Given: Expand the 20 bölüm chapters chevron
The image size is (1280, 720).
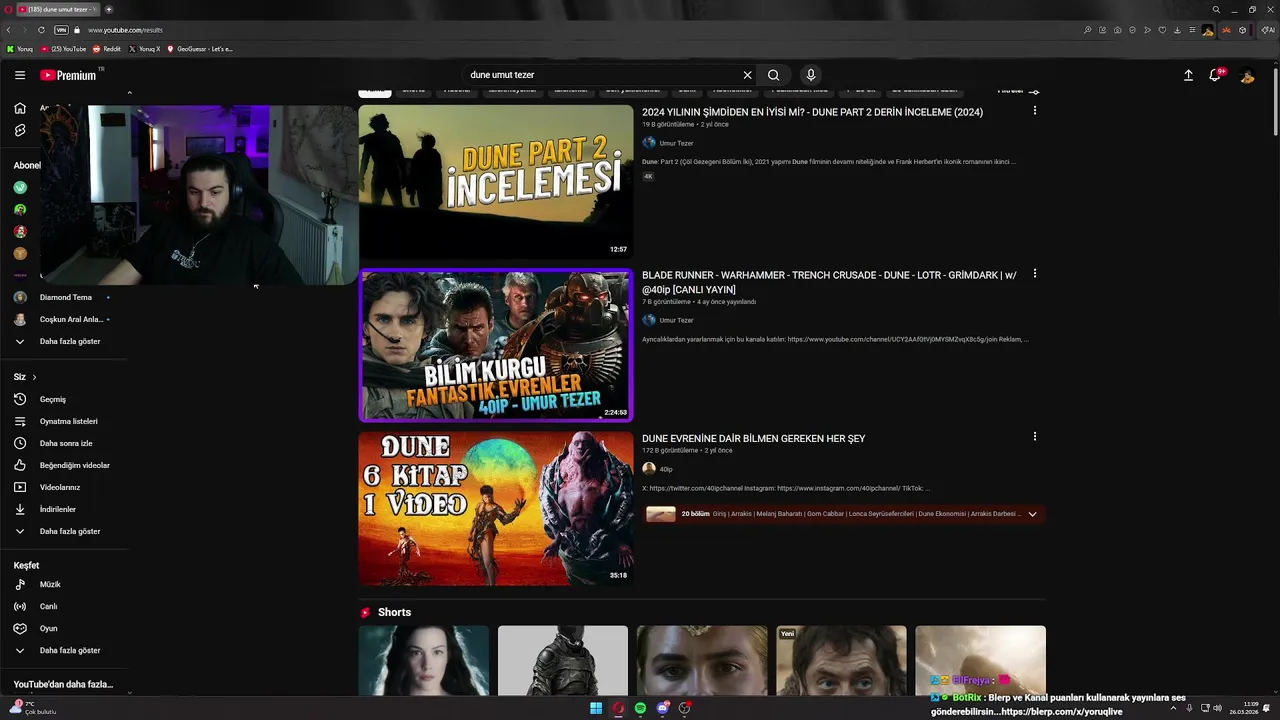Looking at the screenshot, I should pyautogui.click(x=1032, y=514).
